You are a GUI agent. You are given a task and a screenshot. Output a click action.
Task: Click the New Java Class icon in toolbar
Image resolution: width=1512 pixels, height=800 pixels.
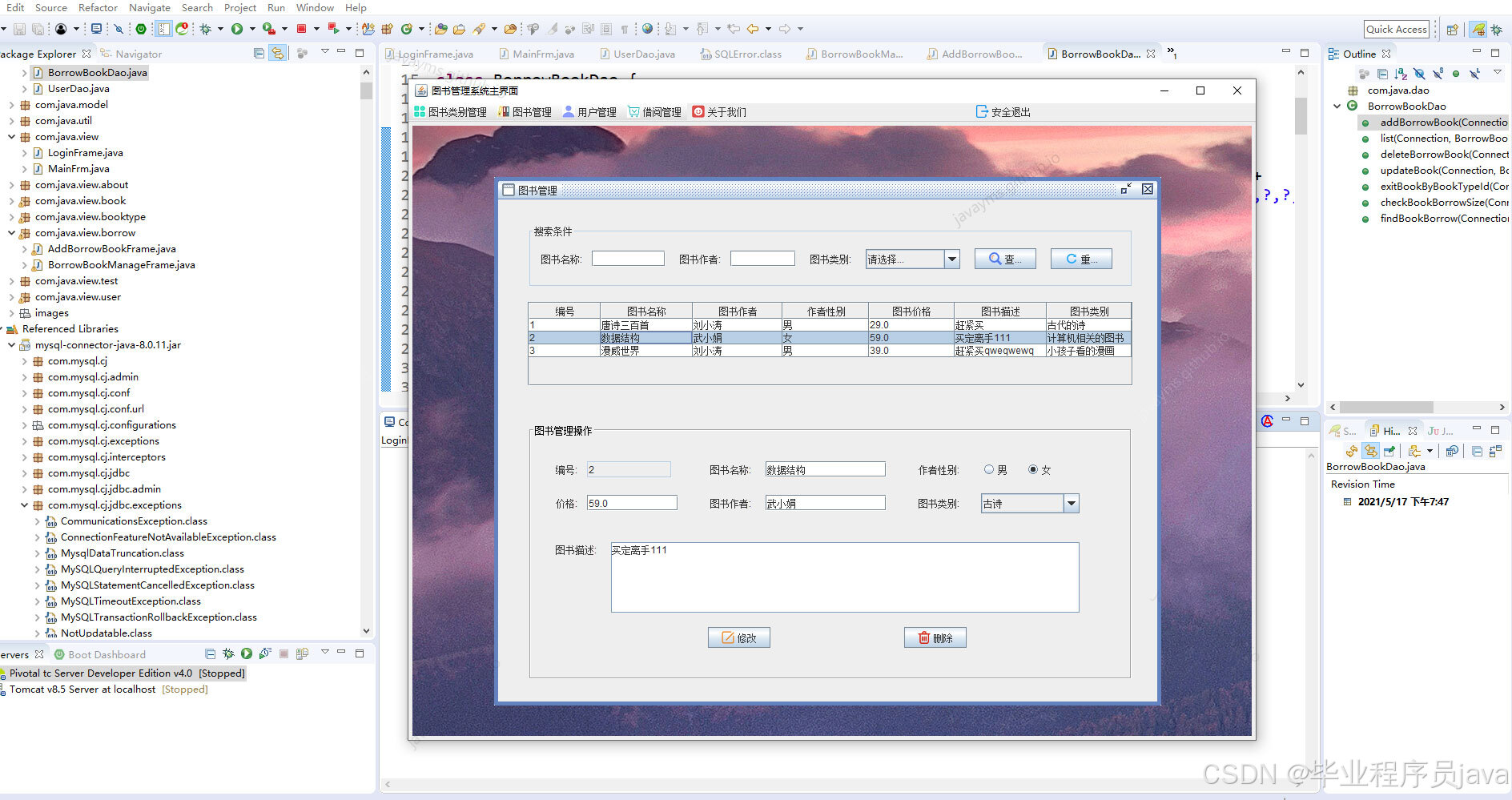(x=407, y=29)
